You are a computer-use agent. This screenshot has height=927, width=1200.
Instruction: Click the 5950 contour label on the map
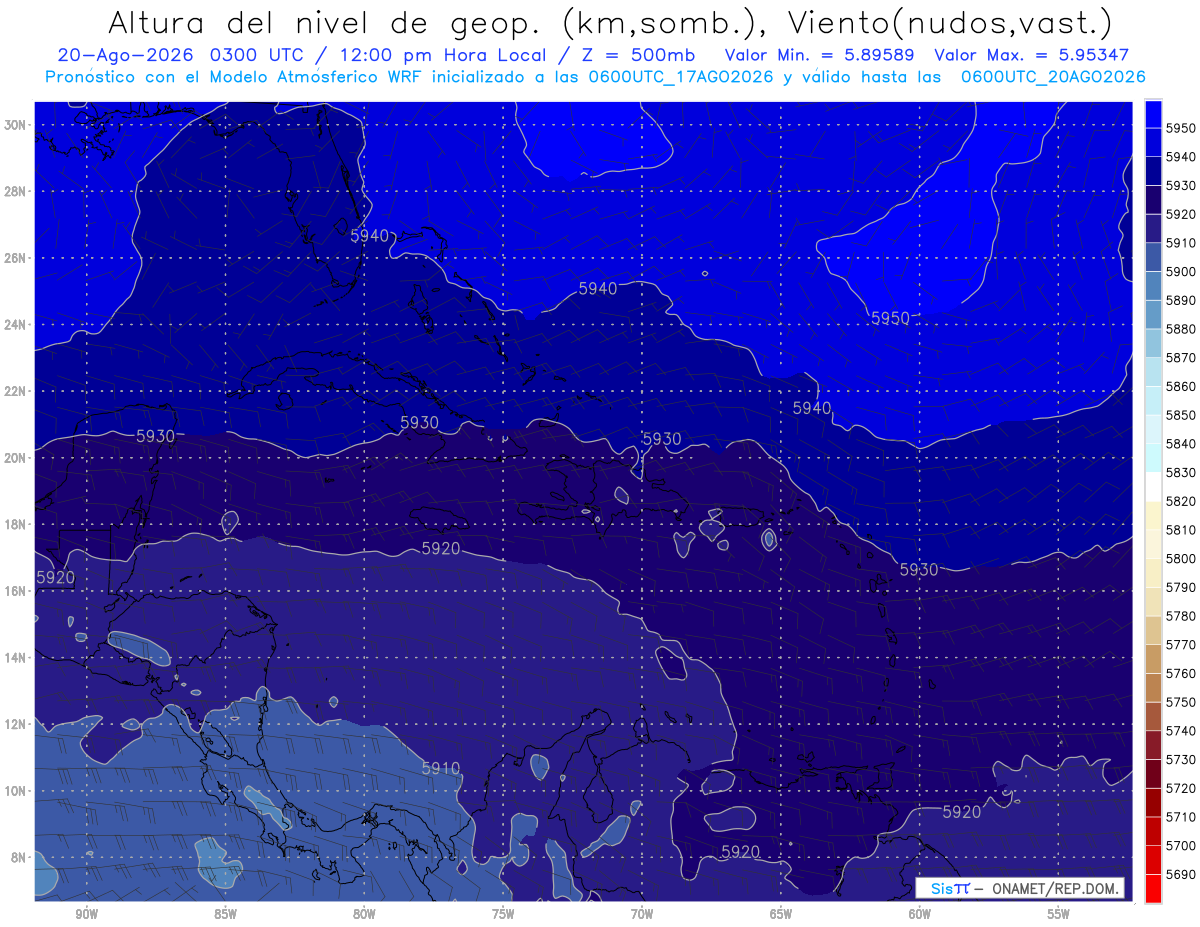890,318
